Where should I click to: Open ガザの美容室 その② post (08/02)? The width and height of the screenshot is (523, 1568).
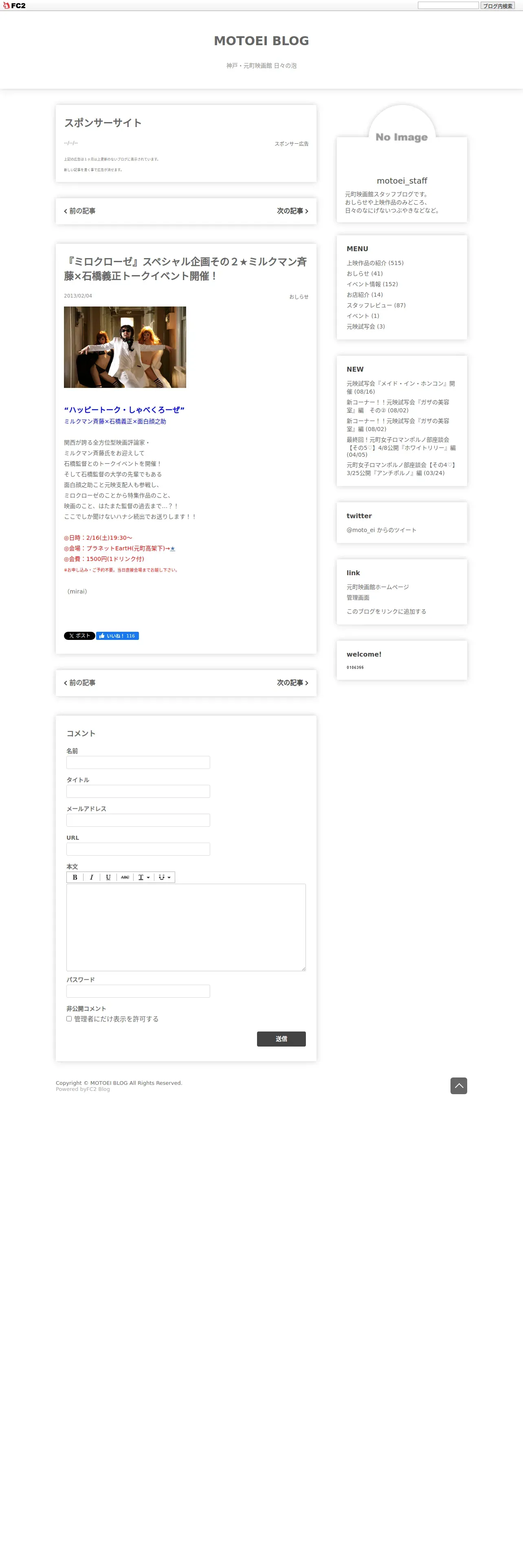[x=398, y=406]
